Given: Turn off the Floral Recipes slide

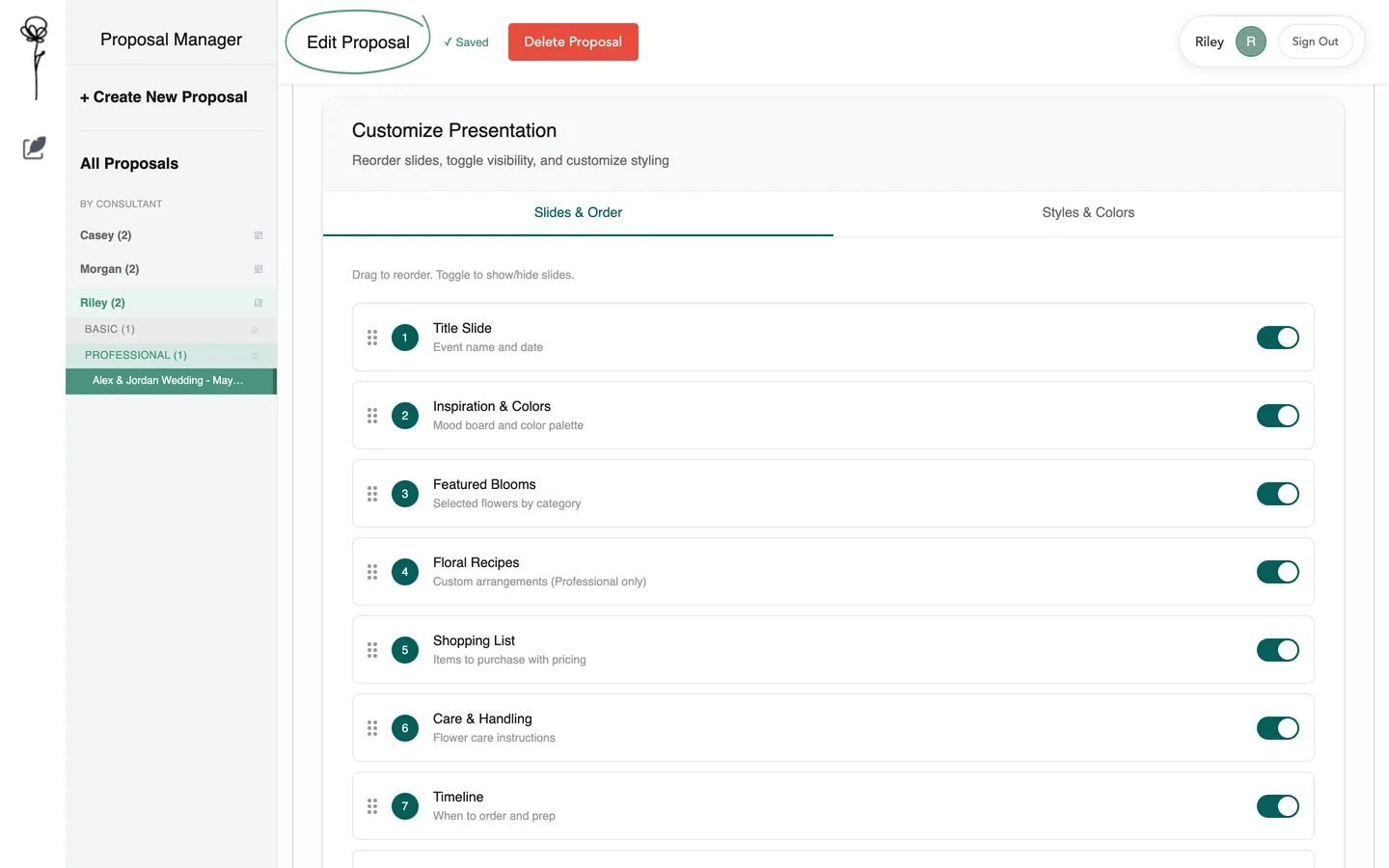Looking at the screenshot, I should point(1277,572).
